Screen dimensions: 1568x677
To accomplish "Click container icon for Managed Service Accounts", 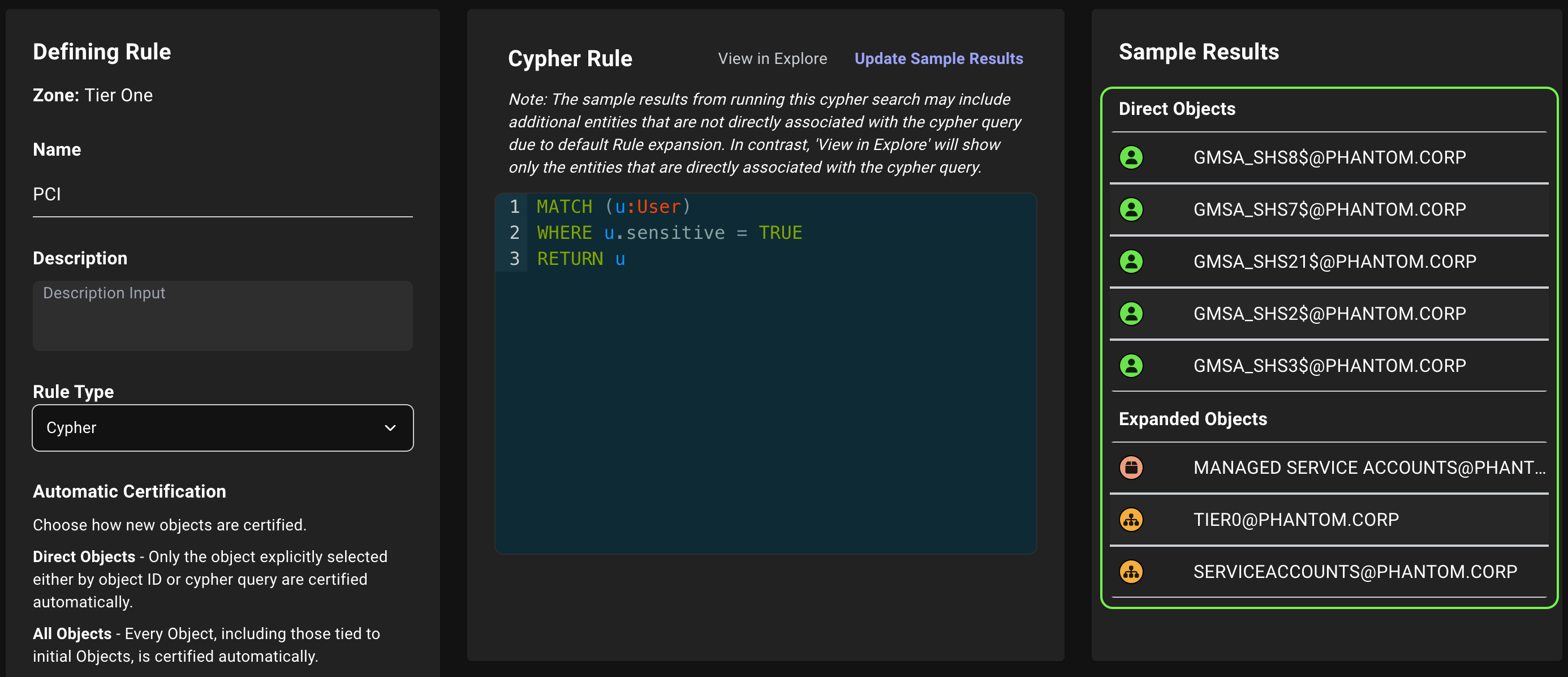I will pos(1131,468).
